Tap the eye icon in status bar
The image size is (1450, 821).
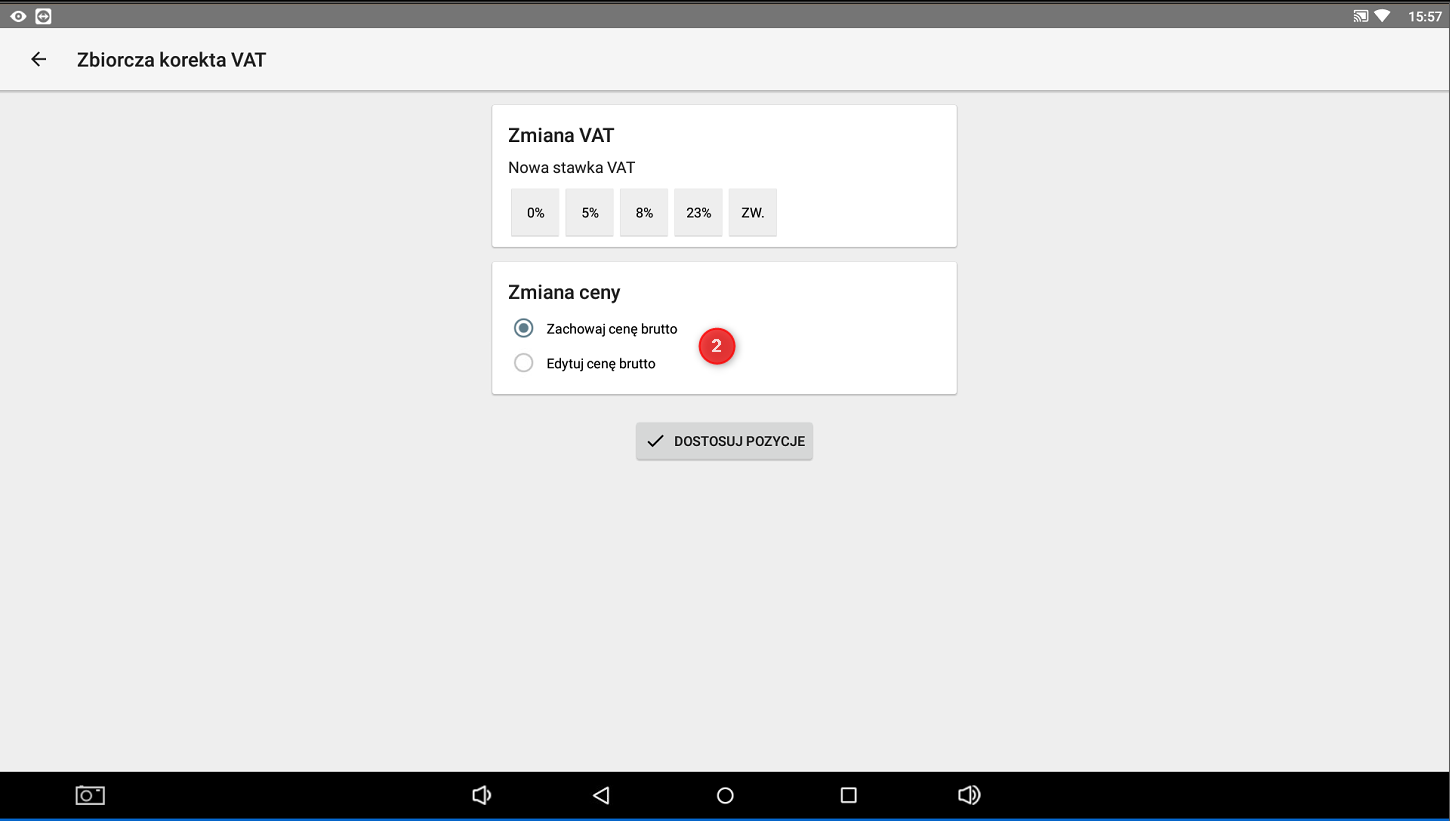18,16
